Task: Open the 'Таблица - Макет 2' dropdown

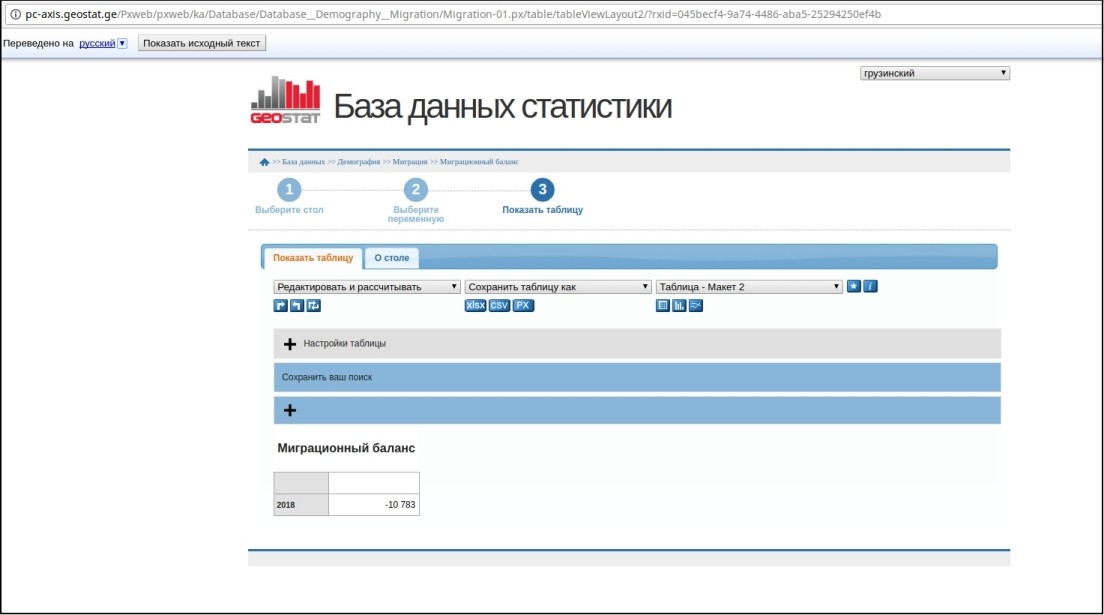Action: 750,287
